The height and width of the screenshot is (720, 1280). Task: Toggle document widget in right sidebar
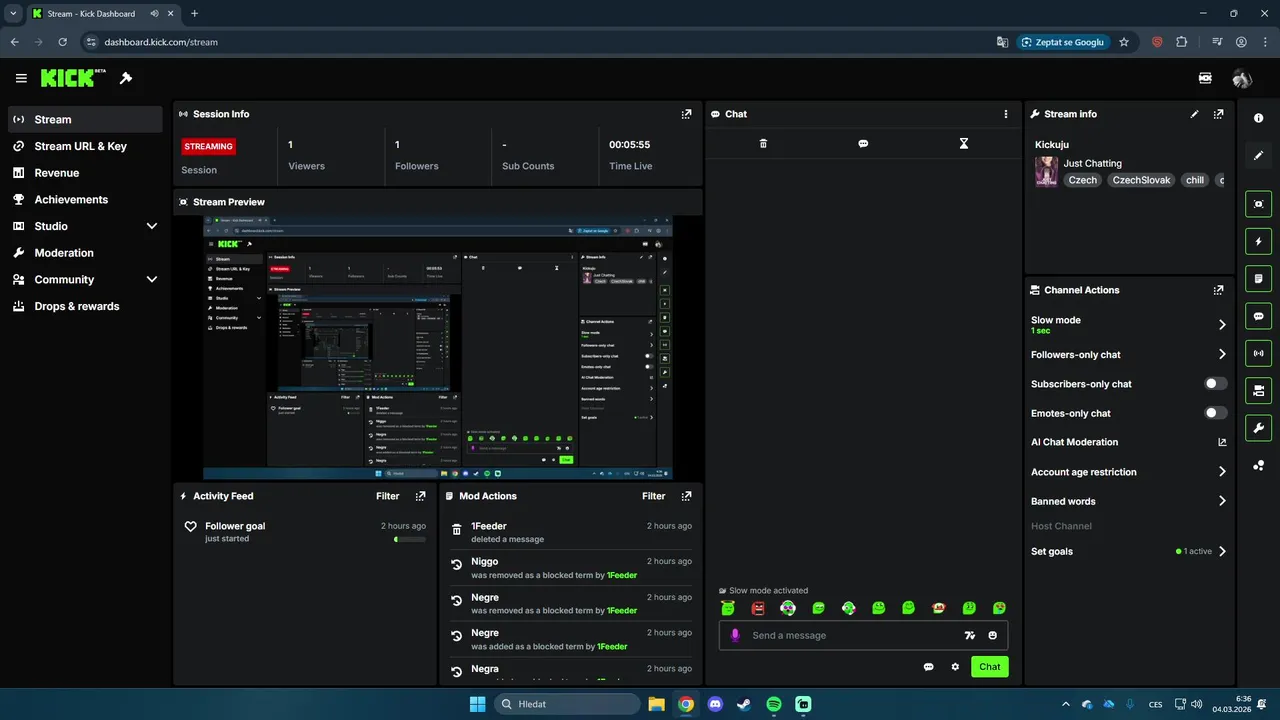(1258, 278)
